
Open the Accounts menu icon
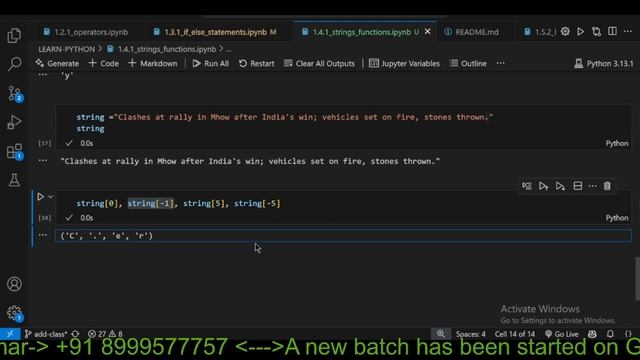click(x=14, y=284)
